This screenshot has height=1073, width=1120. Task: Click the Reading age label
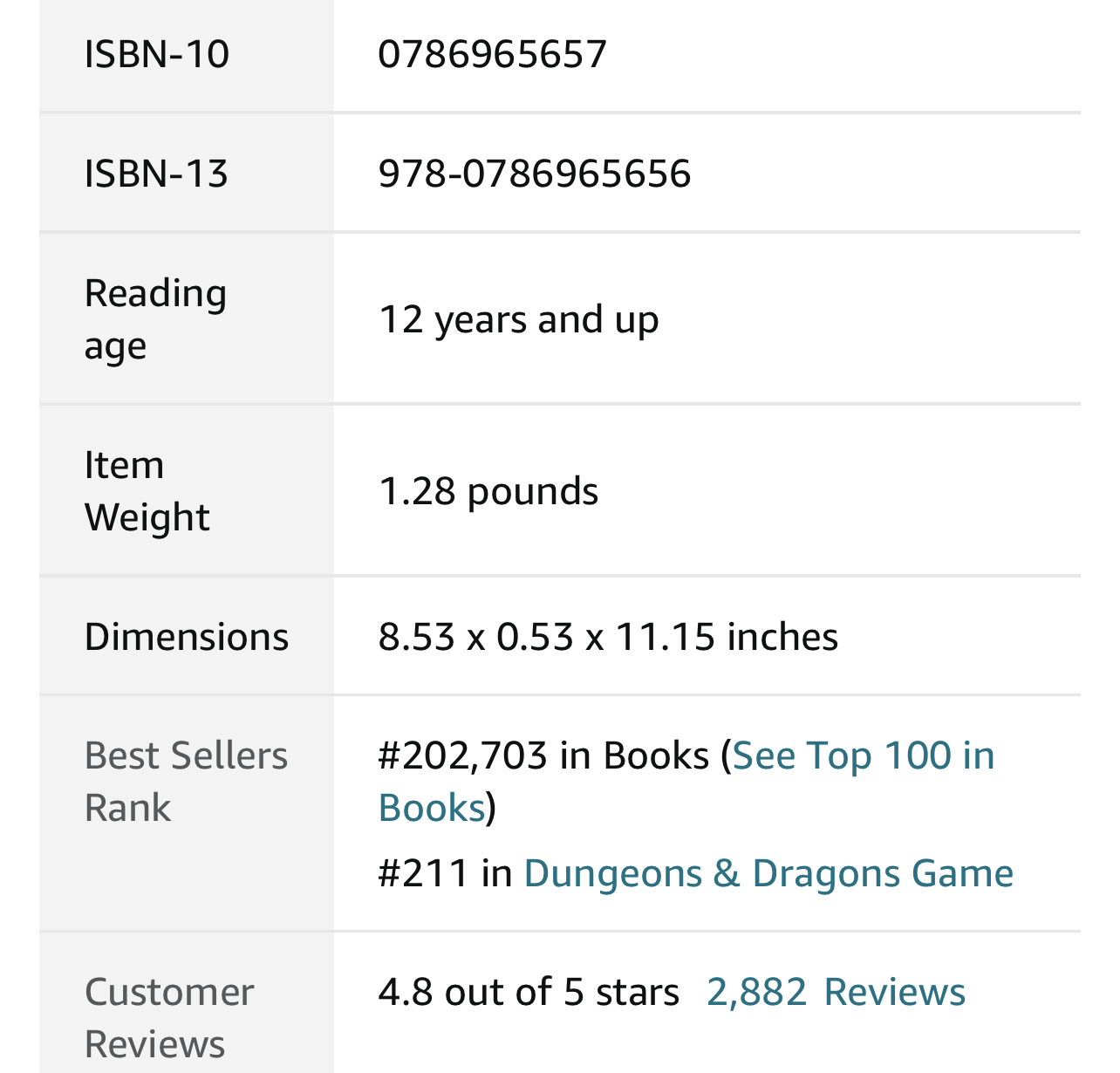point(155,318)
